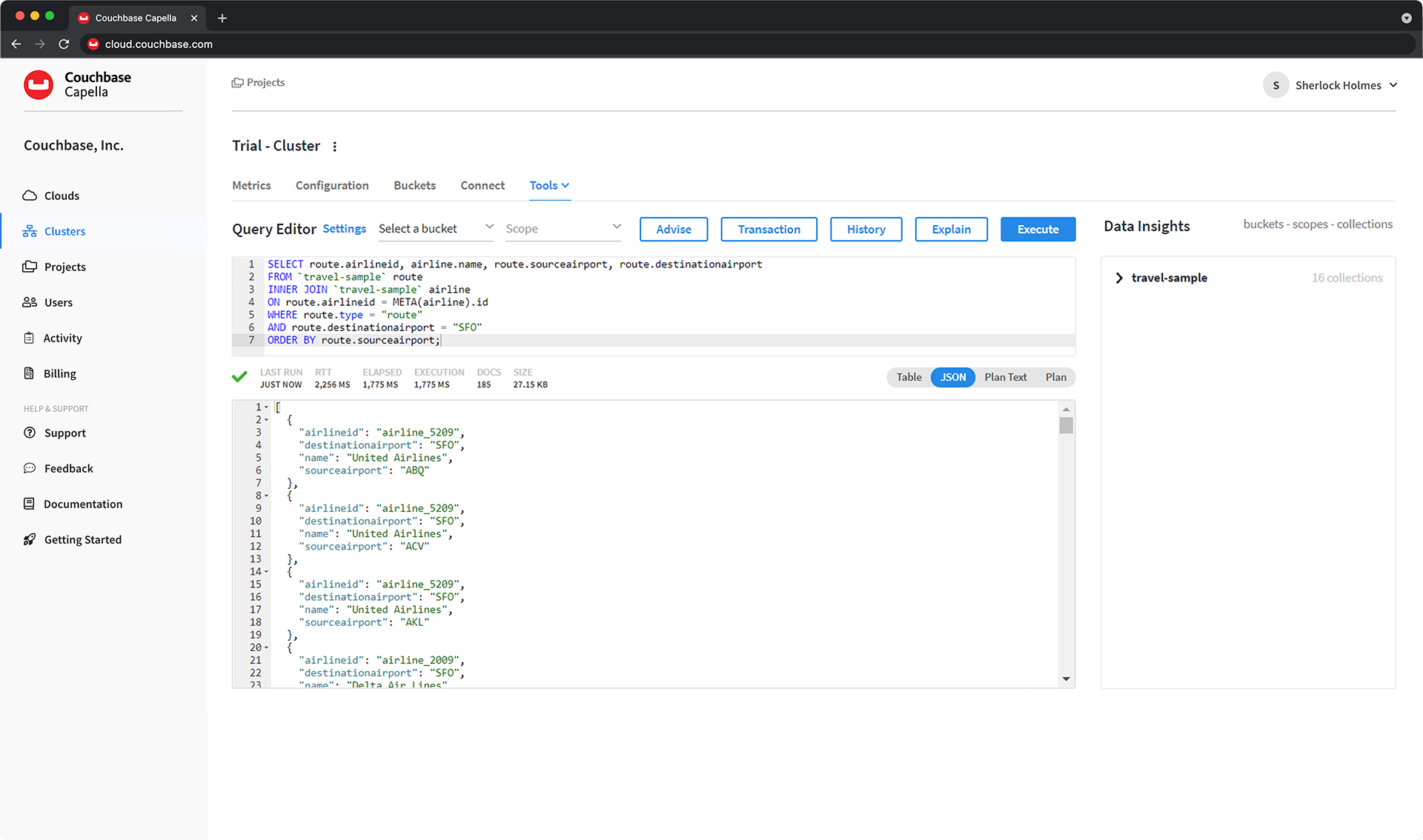Switch to the Buckets tab

[414, 185]
